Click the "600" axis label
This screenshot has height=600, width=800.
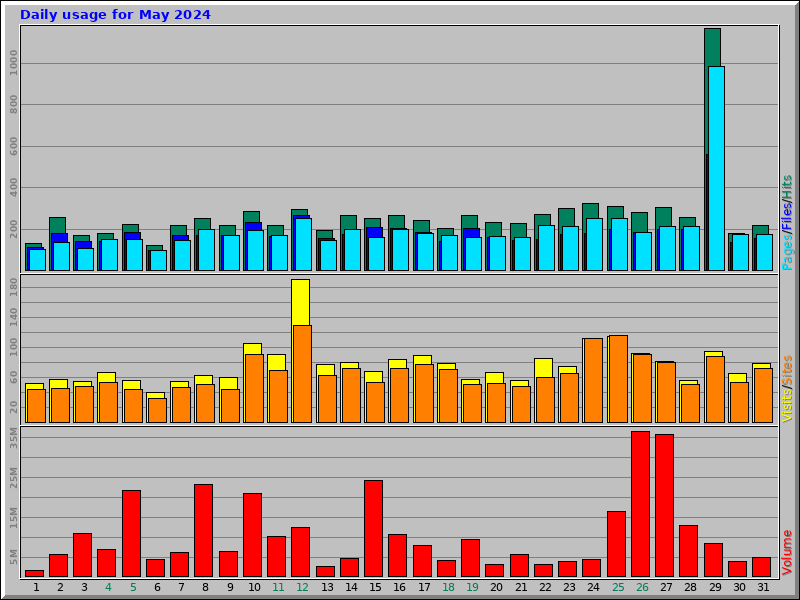pyautogui.click(x=13, y=146)
